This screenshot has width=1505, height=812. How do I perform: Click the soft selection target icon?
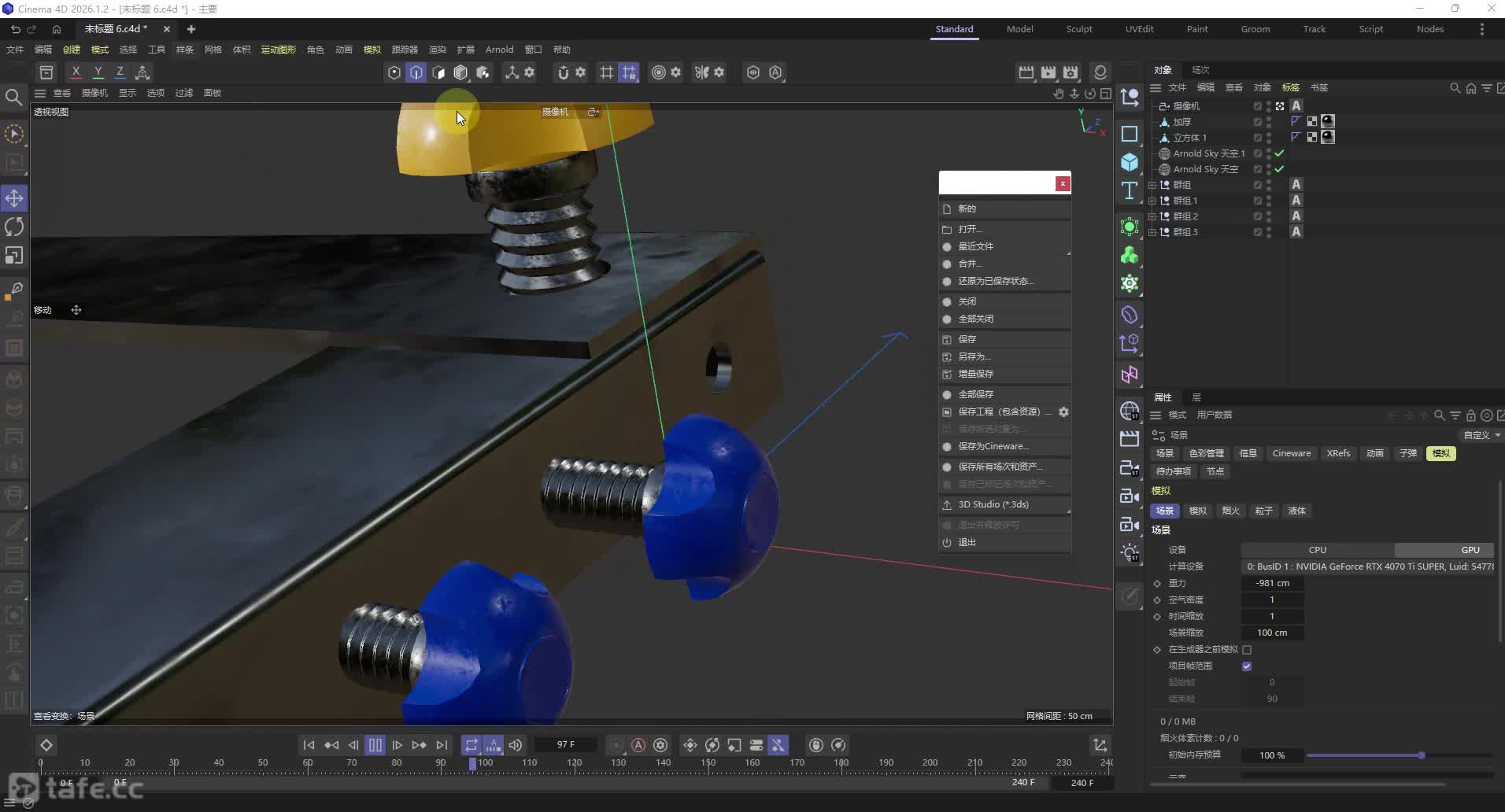pyautogui.click(x=659, y=72)
